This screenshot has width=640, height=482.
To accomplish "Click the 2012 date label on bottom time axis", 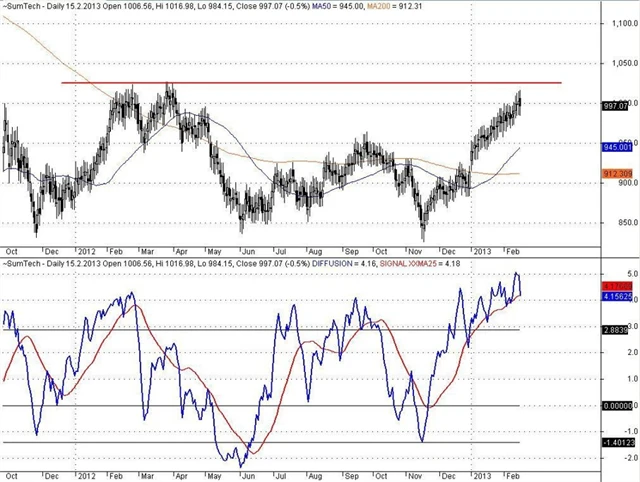I will click(x=85, y=474).
